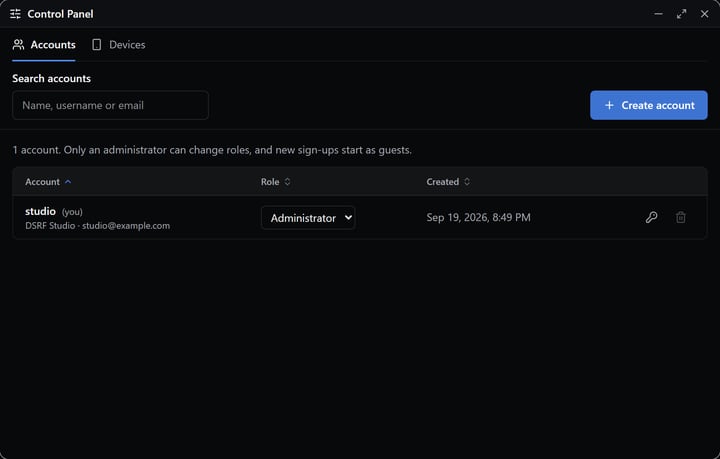Click the Search accounts label
The width and height of the screenshot is (720, 459).
tap(51, 78)
